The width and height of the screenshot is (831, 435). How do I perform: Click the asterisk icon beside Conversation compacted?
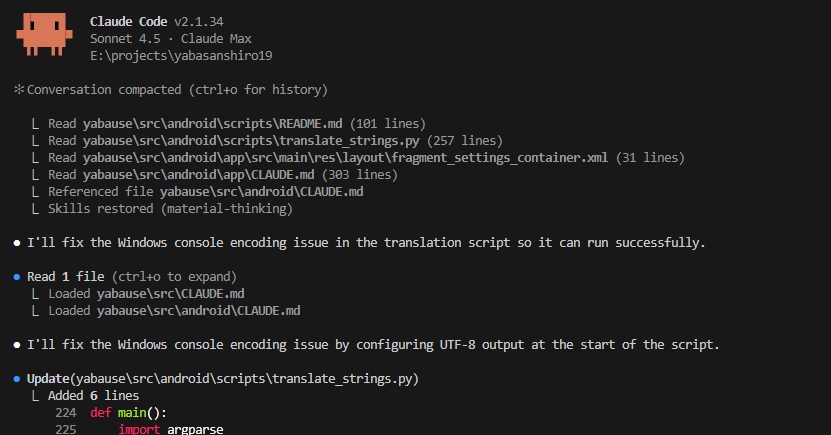coord(18,90)
